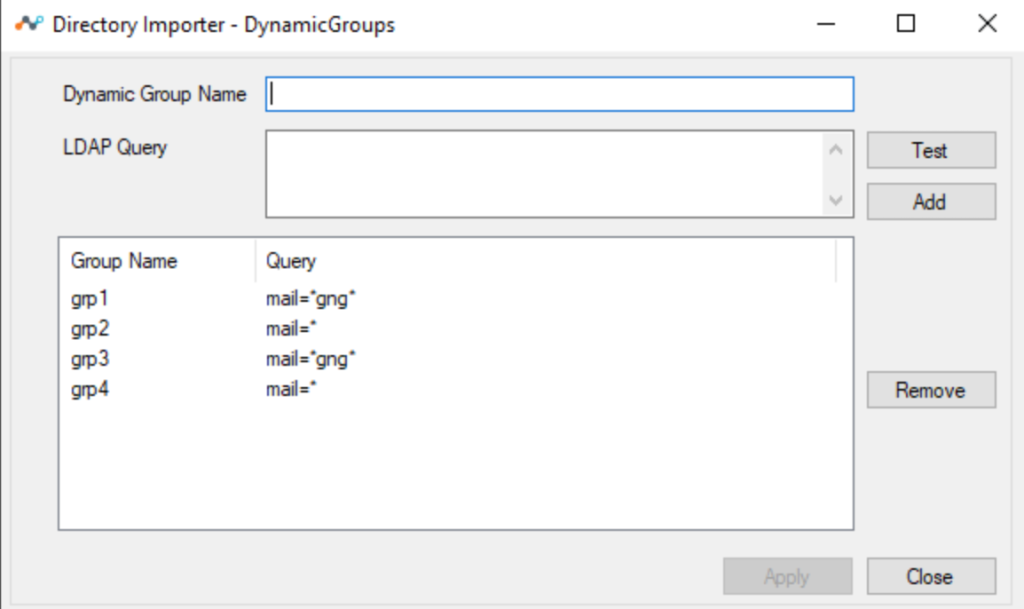
Task: Maximize the Directory Importer window
Action: 906,24
